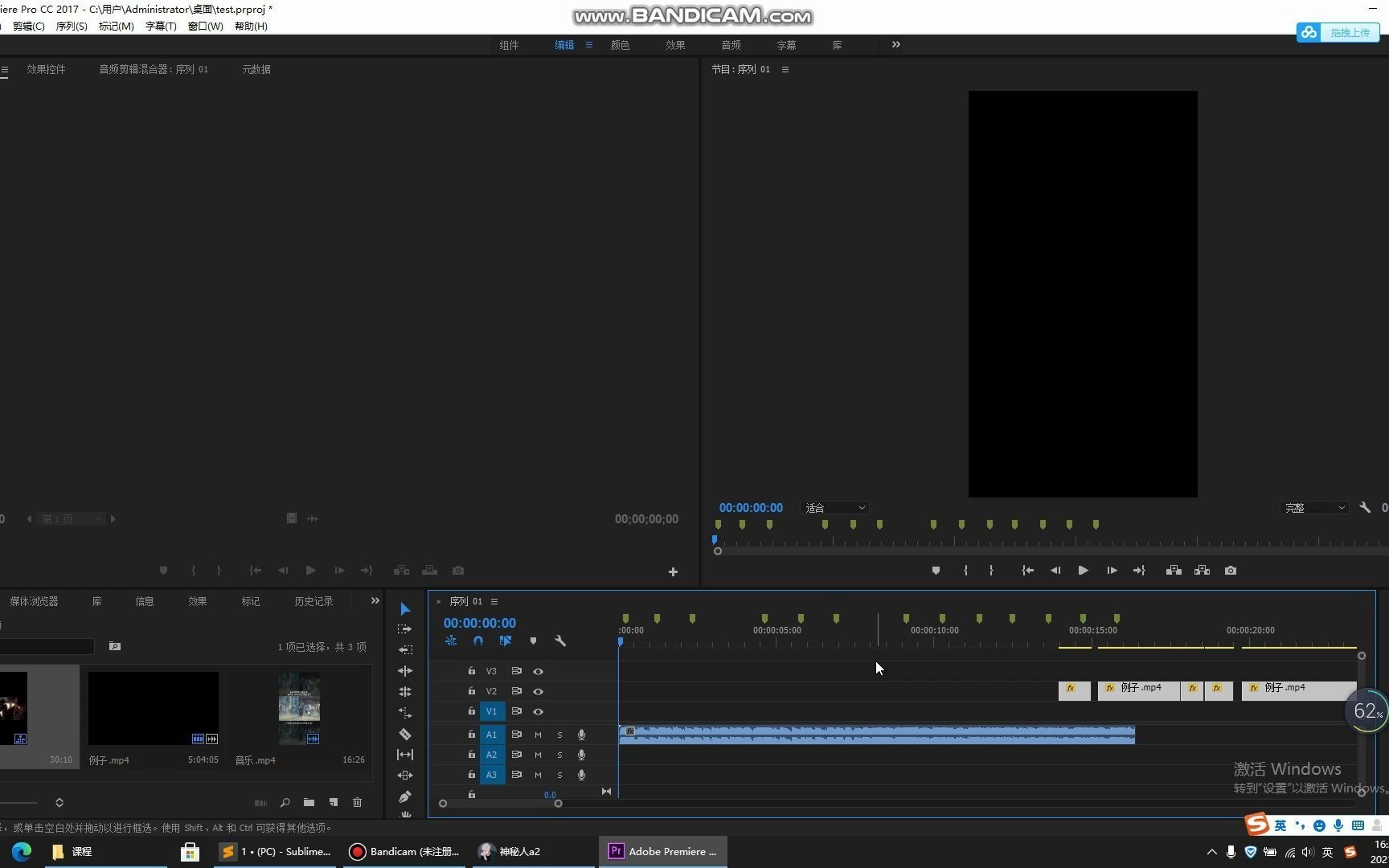Mute audio track A1
The height and width of the screenshot is (868, 1389).
click(x=538, y=735)
